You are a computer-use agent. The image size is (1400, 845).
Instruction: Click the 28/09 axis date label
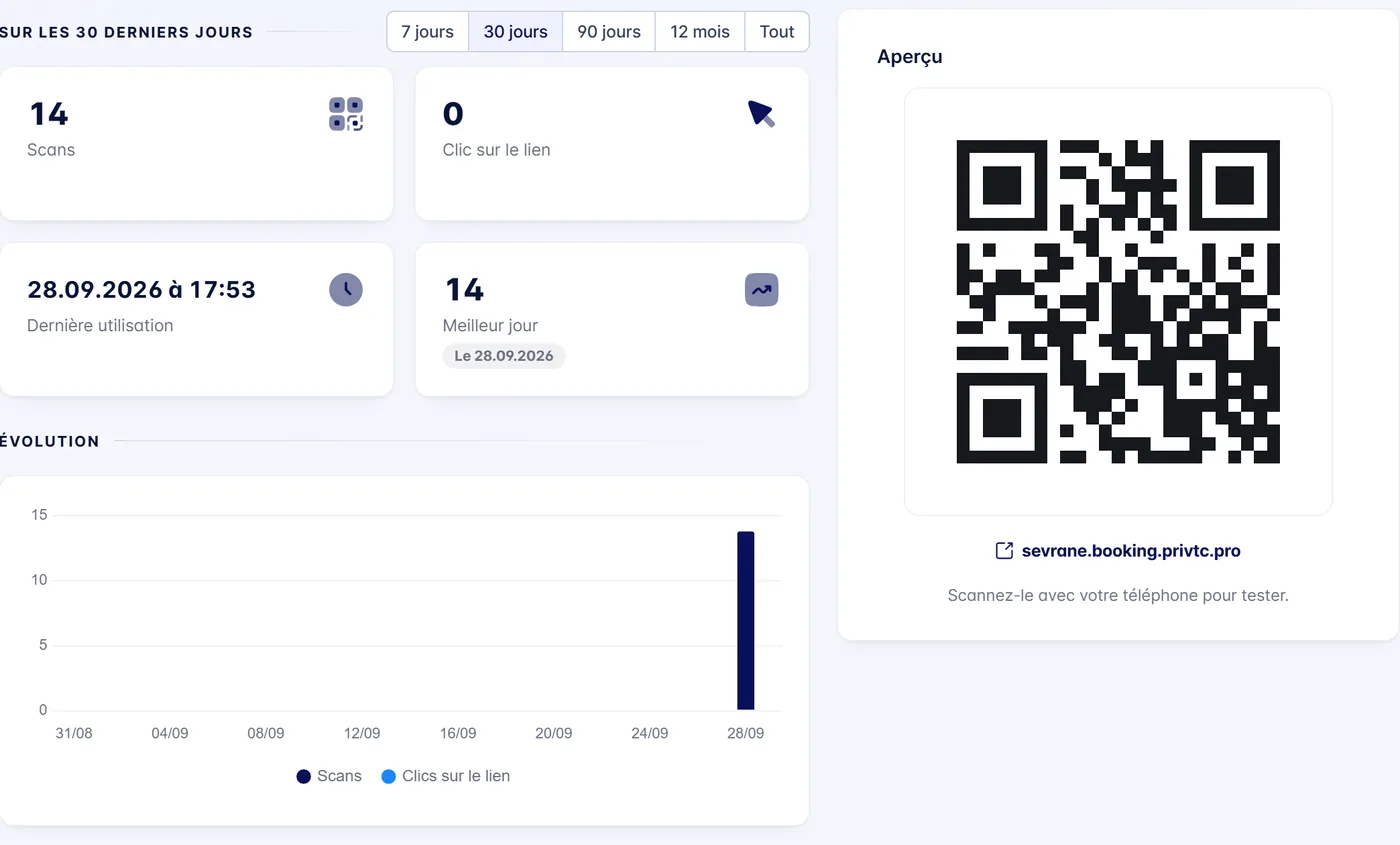746,733
